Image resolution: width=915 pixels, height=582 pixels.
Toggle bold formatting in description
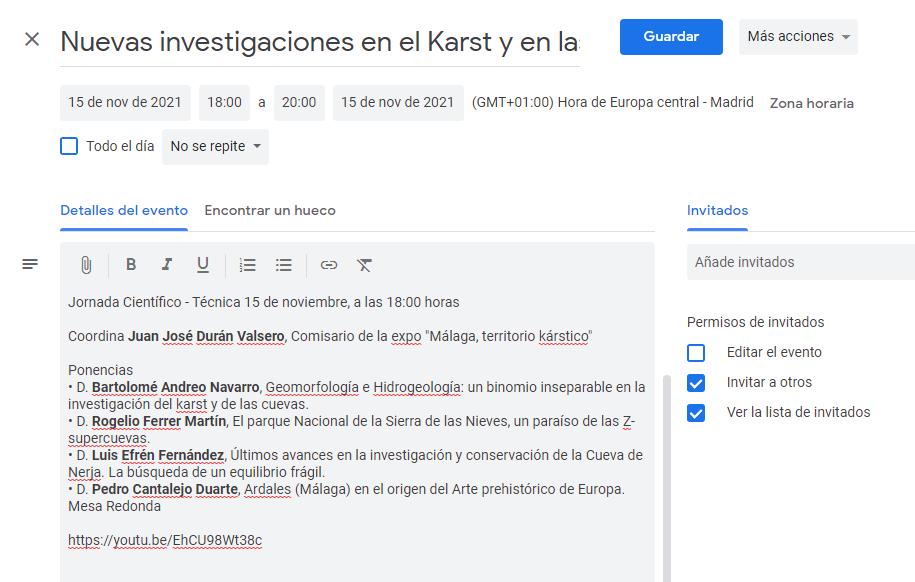coord(131,264)
